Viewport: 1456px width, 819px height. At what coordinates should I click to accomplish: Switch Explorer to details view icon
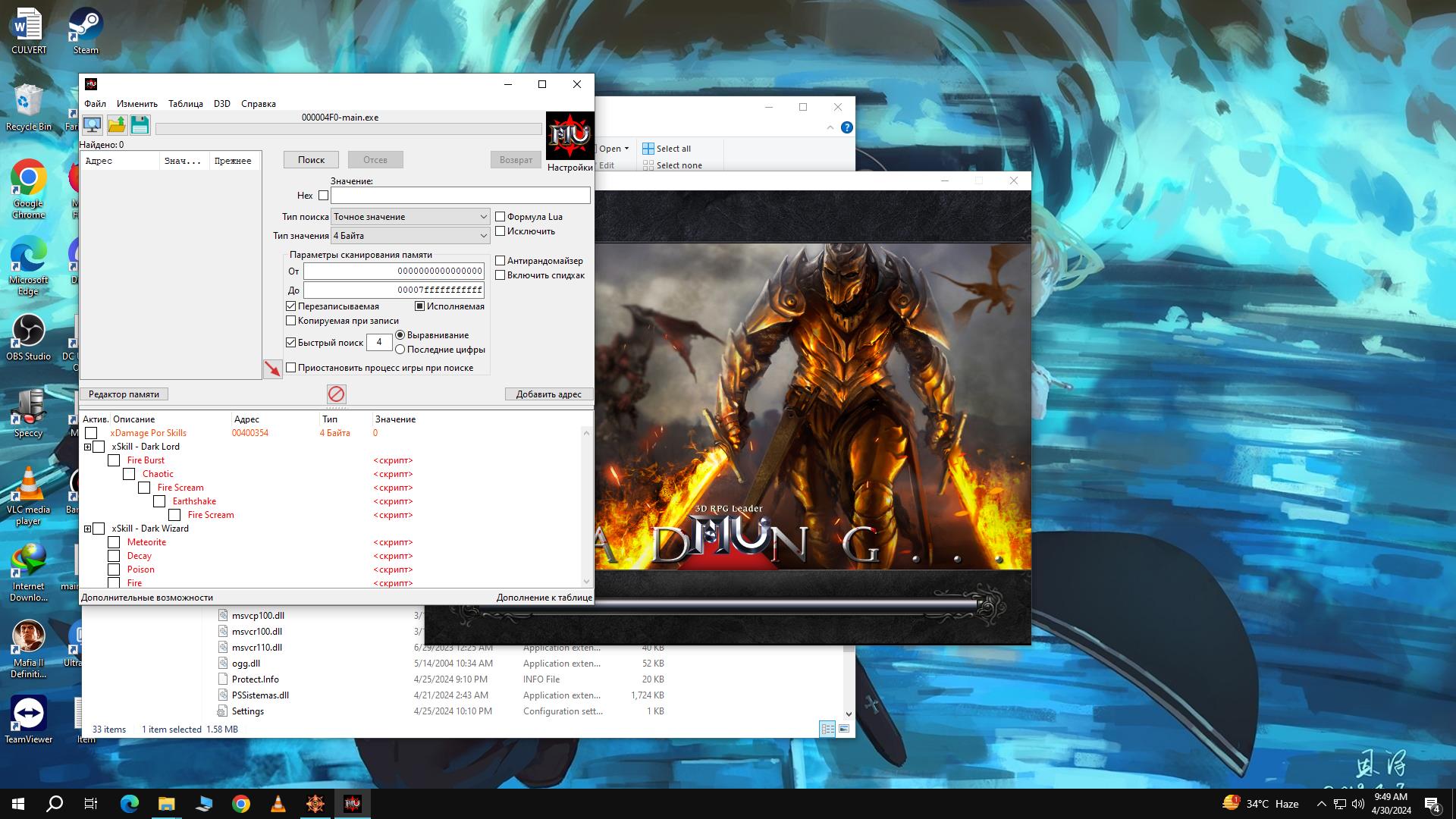pyautogui.click(x=827, y=729)
